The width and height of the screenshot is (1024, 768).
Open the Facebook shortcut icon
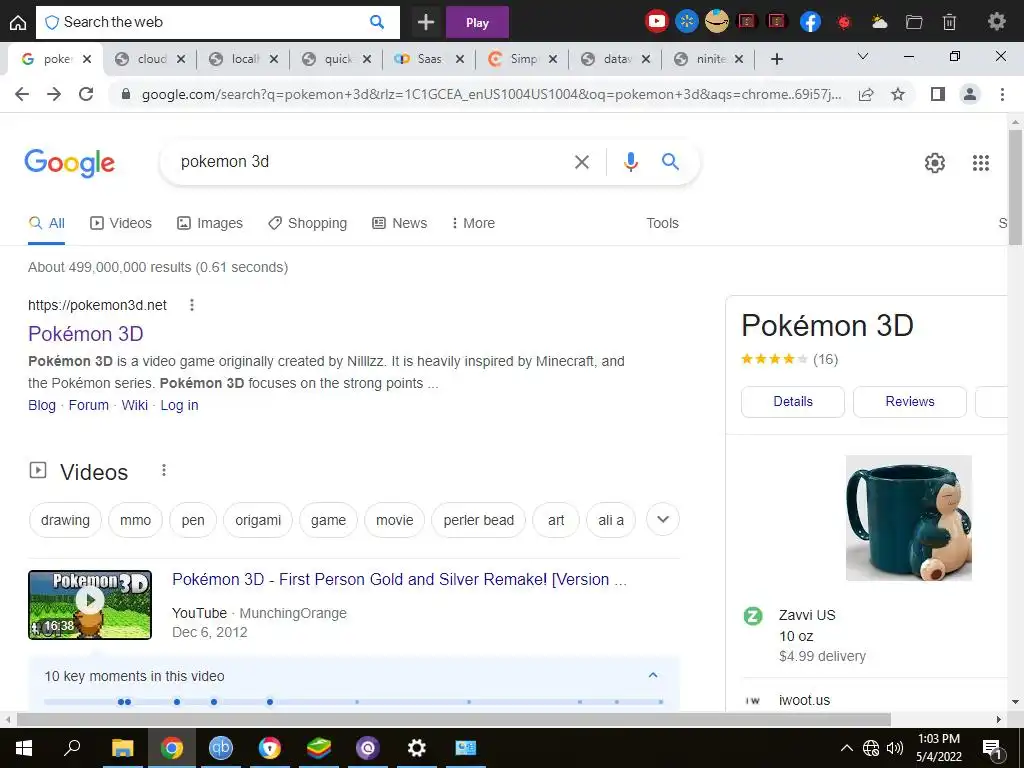coord(810,22)
